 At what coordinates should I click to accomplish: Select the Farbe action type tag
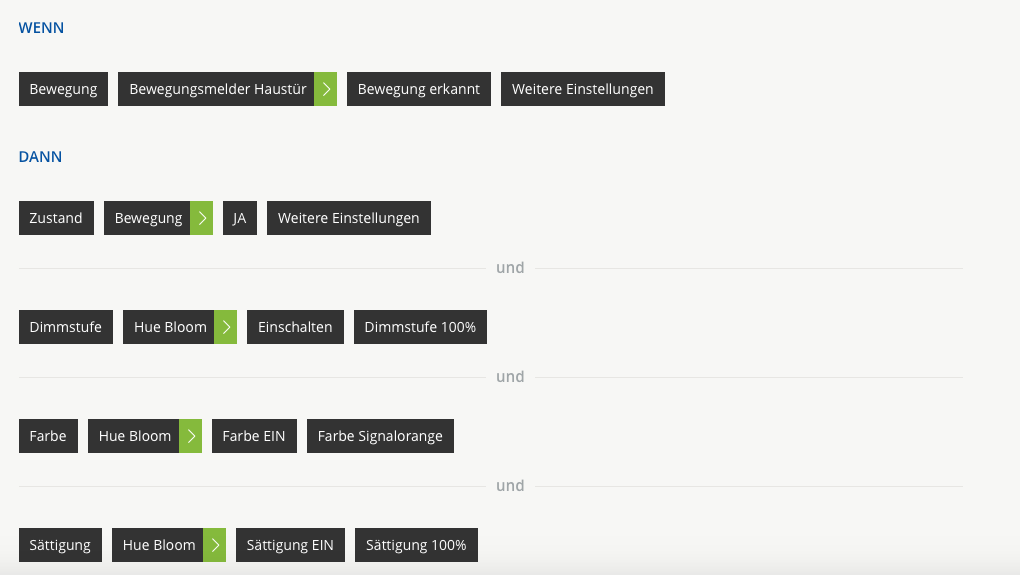tap(48, 436)
